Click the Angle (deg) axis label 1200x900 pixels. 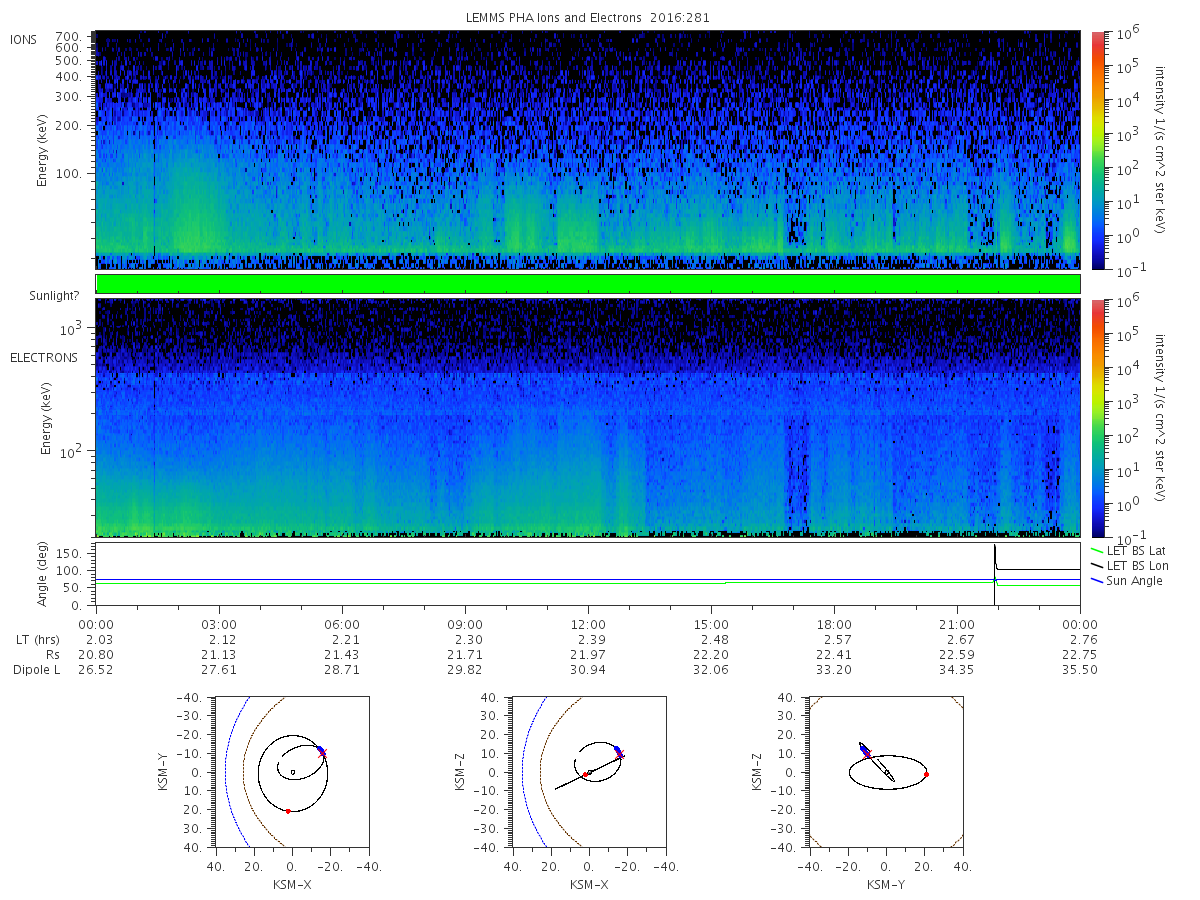point(45,573)
